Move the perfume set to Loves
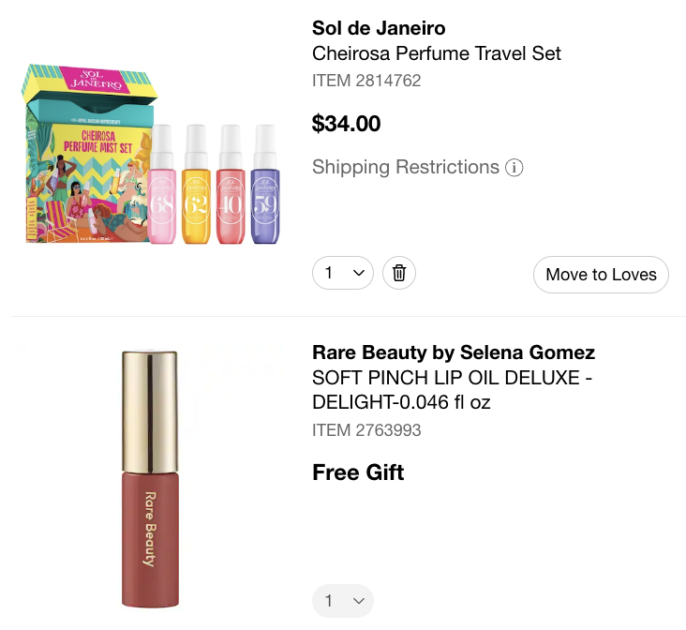This screenshot has height=630, width=686. pyautogui.click(x=601, y=274)
